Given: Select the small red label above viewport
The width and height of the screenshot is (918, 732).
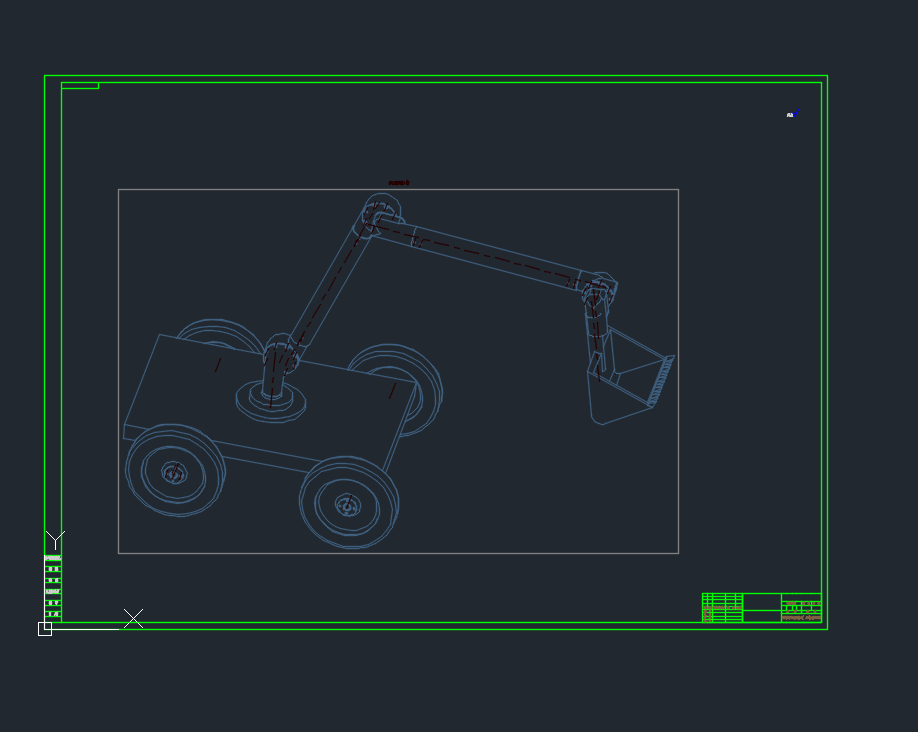Looking at the screenshot, I should 399,183.
